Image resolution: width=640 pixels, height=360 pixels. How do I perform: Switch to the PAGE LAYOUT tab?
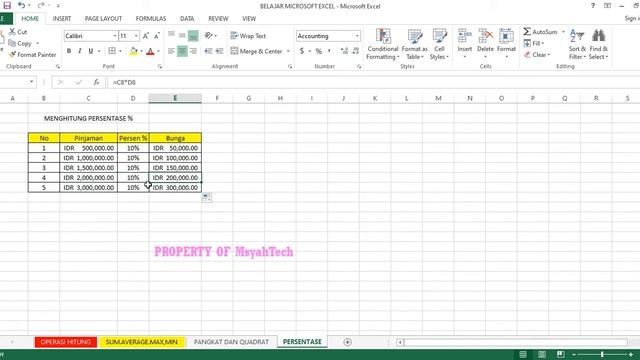(x=103, y=19)
